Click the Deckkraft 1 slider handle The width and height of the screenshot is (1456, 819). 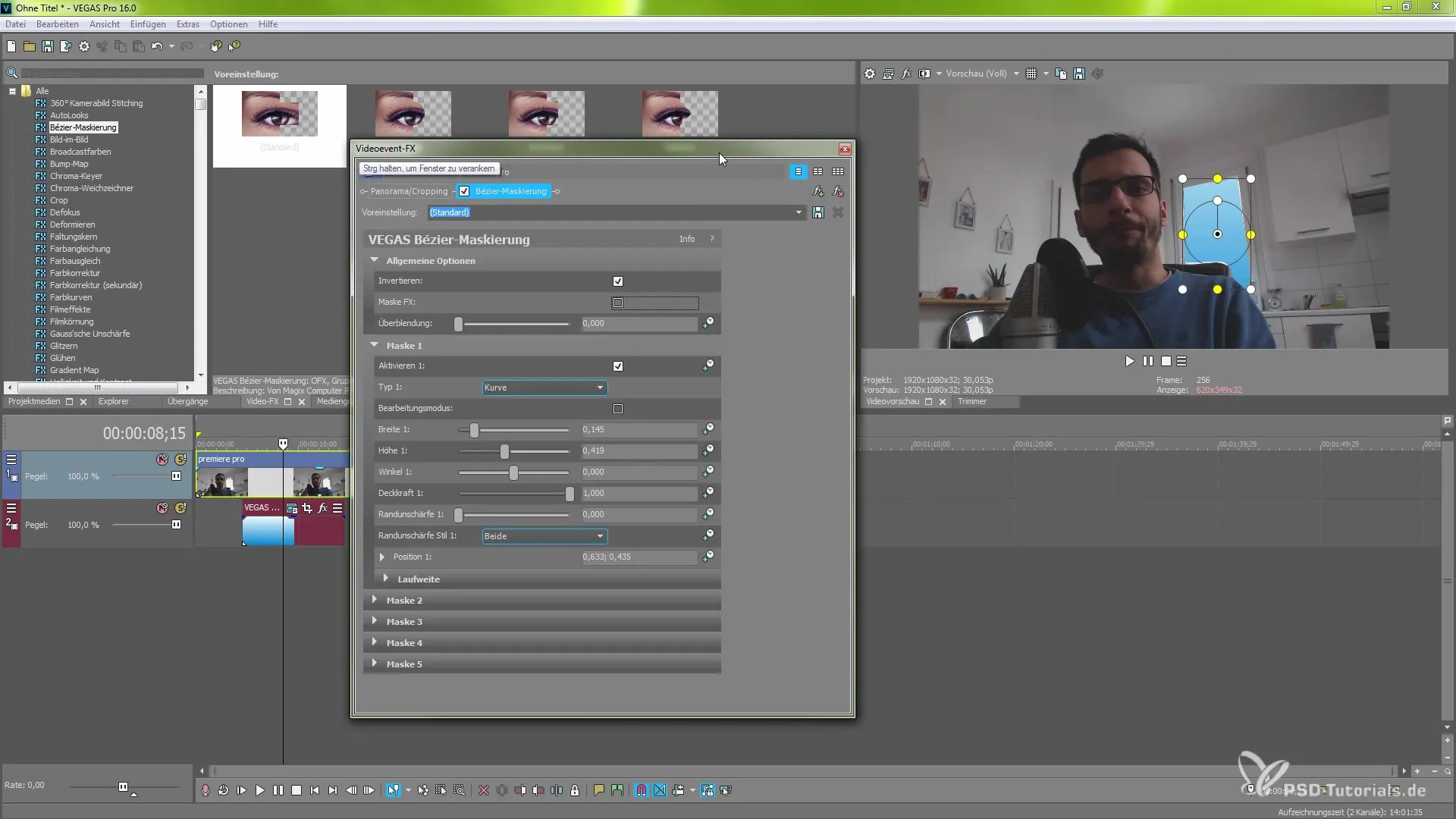click(570, 494)
